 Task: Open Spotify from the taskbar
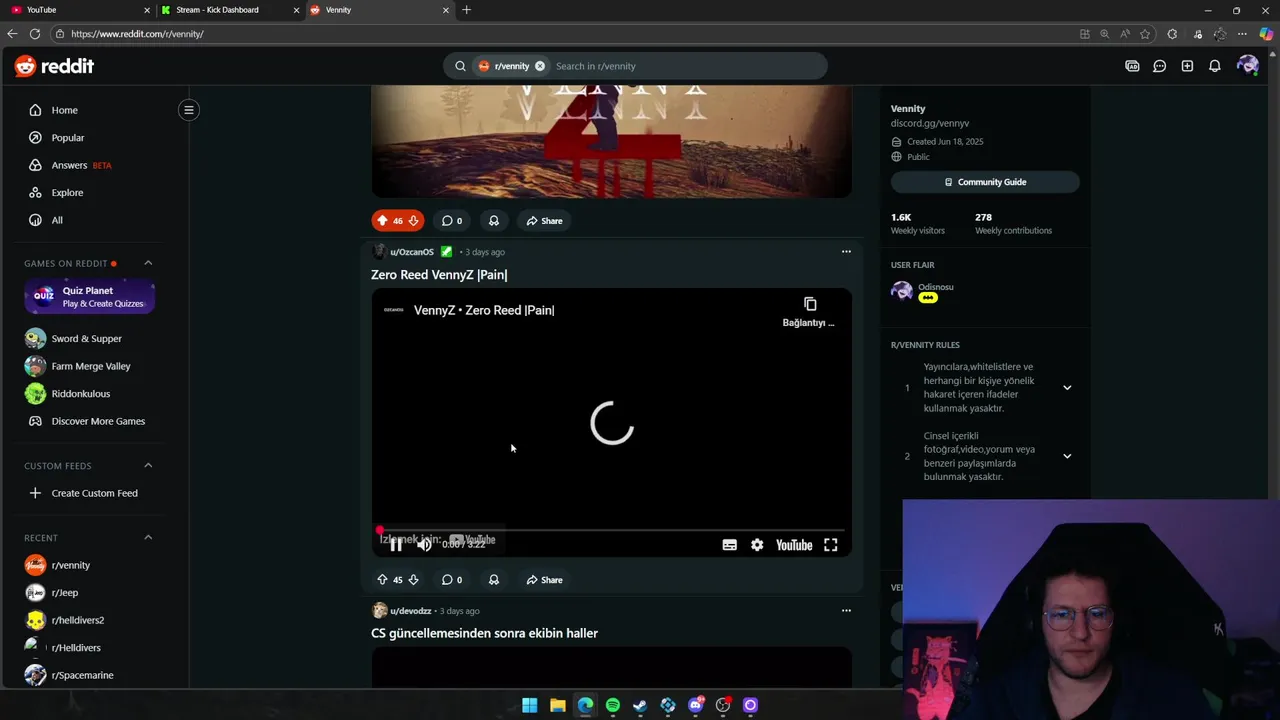click(x=612, y=705)
